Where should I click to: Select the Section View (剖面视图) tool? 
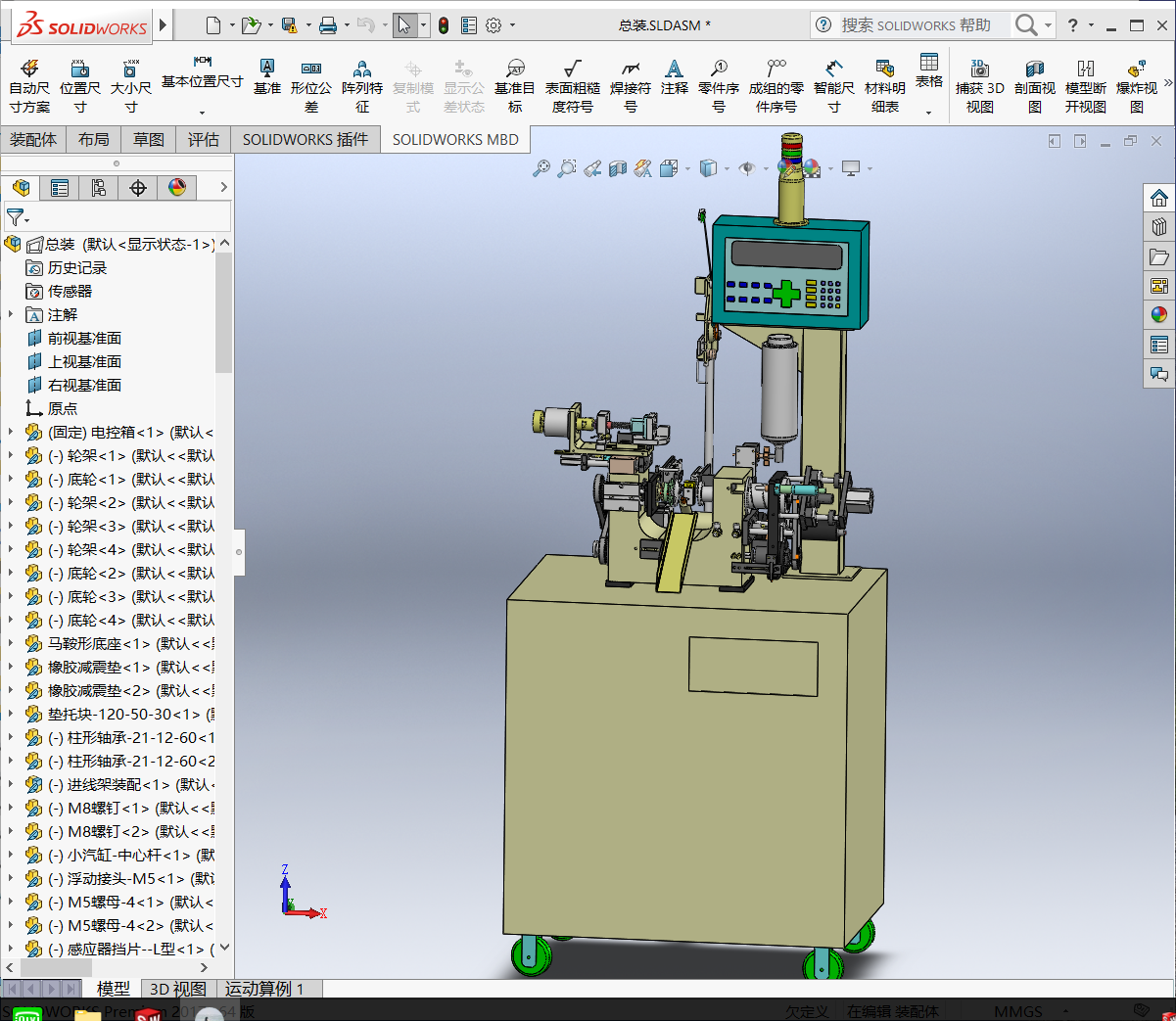(x=1035, y=86)
